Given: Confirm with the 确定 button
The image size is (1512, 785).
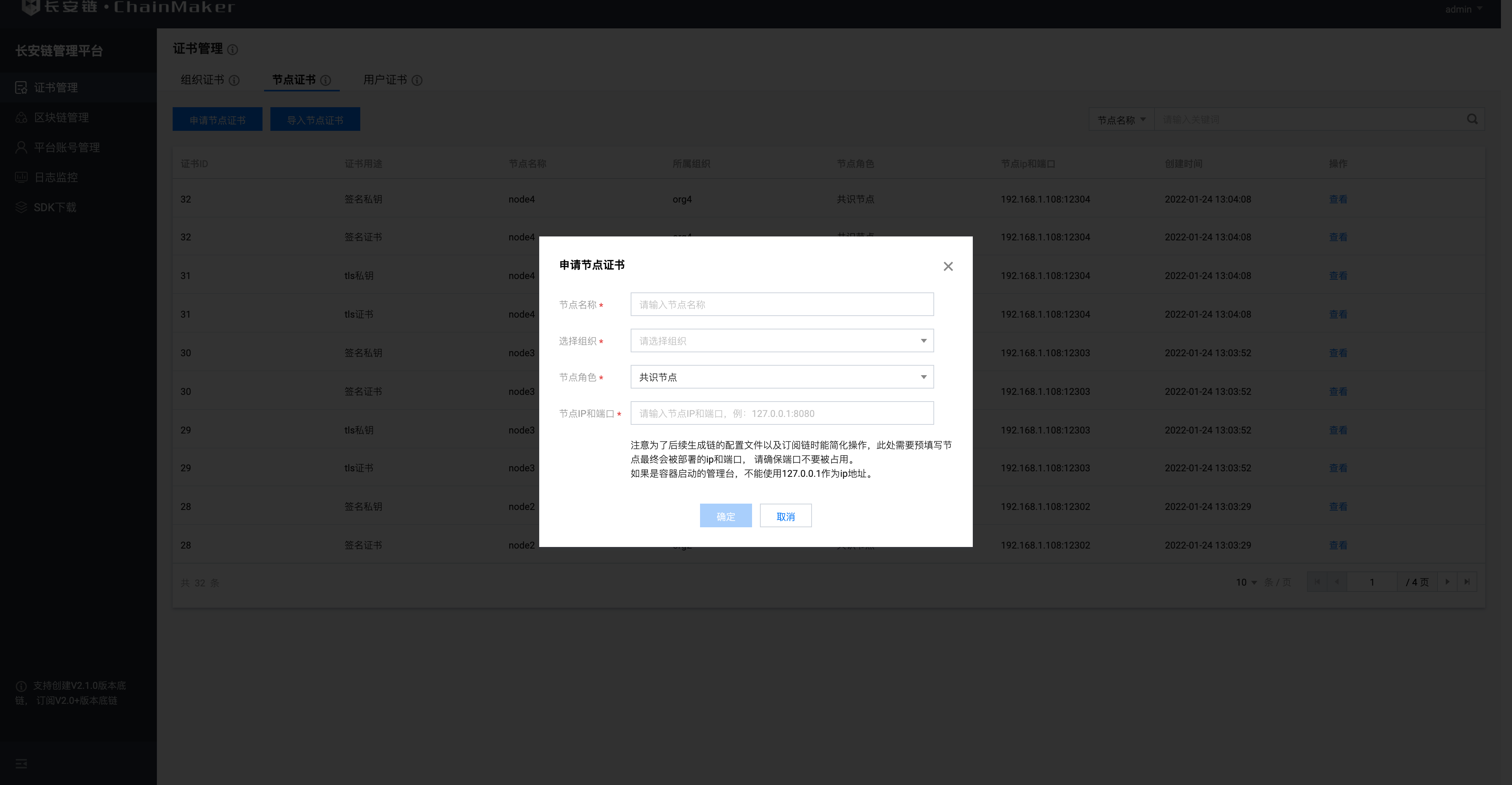Looking at the screenshot, I should 726,516.
